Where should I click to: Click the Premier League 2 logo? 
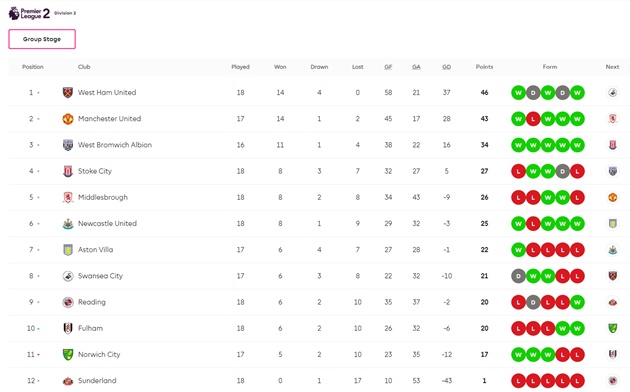(29, 13)
